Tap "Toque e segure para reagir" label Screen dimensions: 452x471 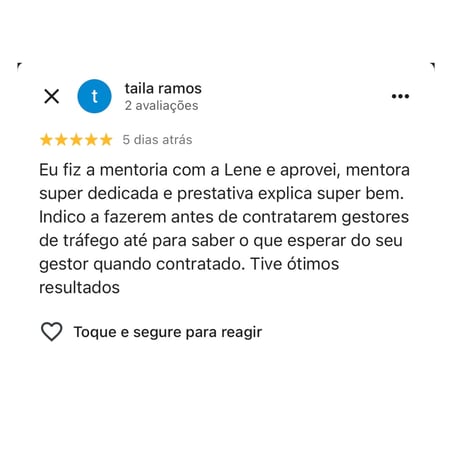(x=168, y=332)
